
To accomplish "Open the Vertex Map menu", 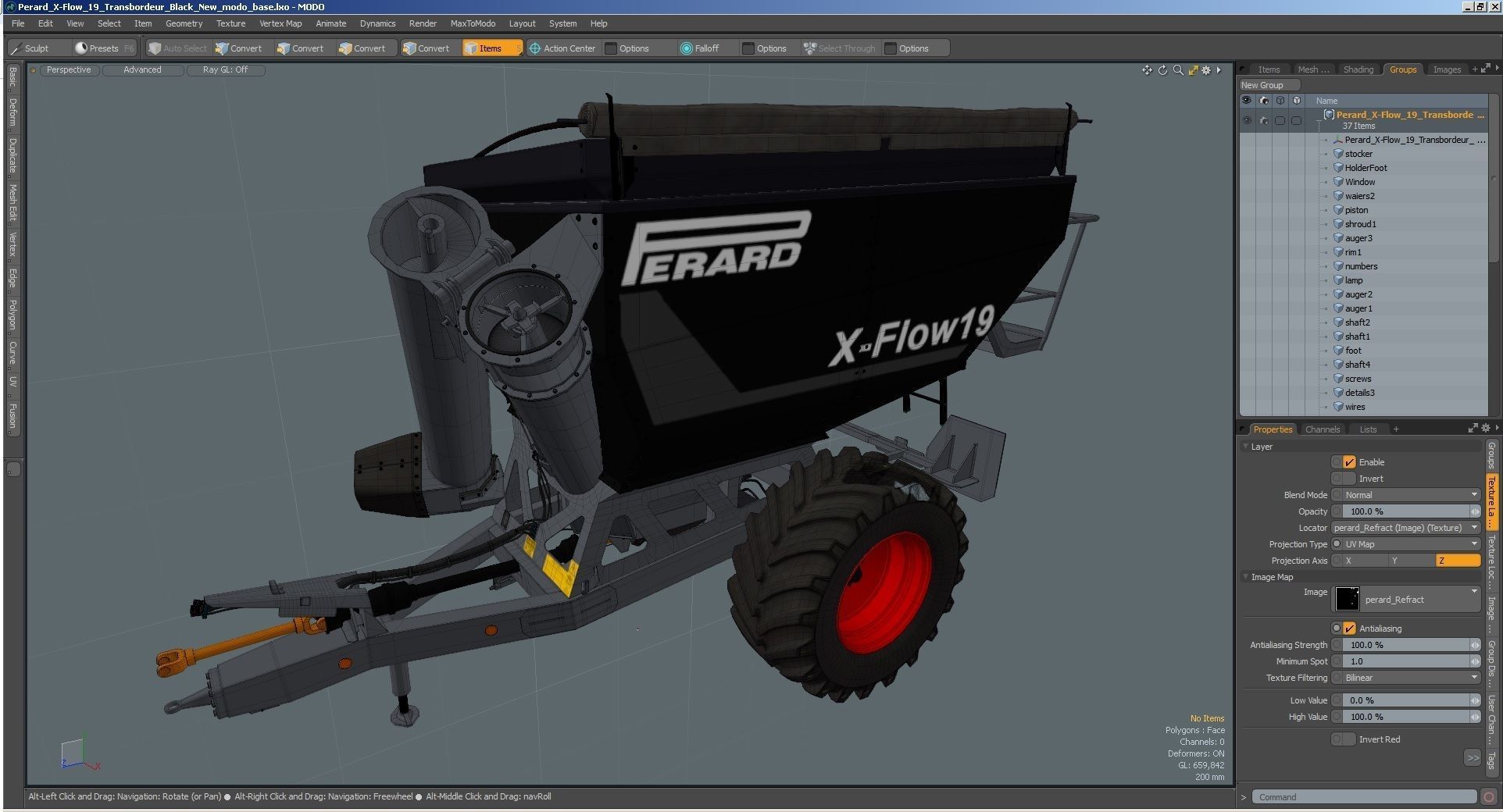I will point(280,23).
